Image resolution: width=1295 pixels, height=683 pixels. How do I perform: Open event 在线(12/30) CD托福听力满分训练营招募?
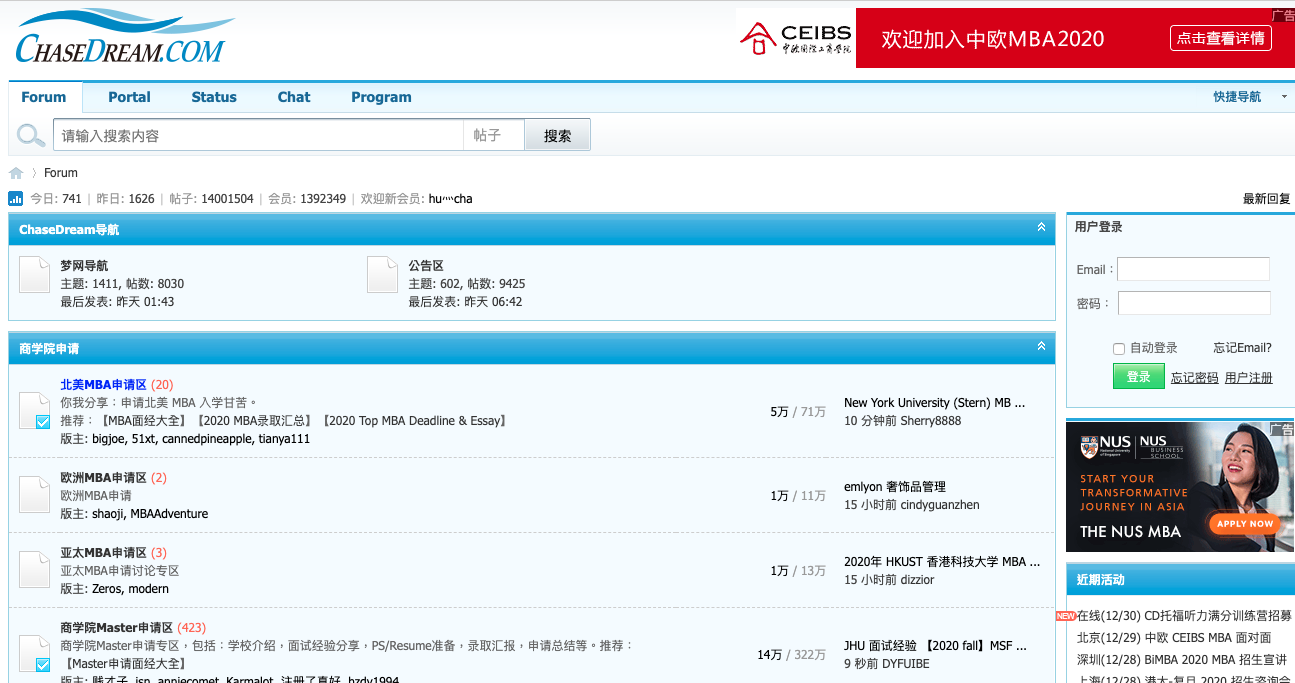tap(1184, 616)
